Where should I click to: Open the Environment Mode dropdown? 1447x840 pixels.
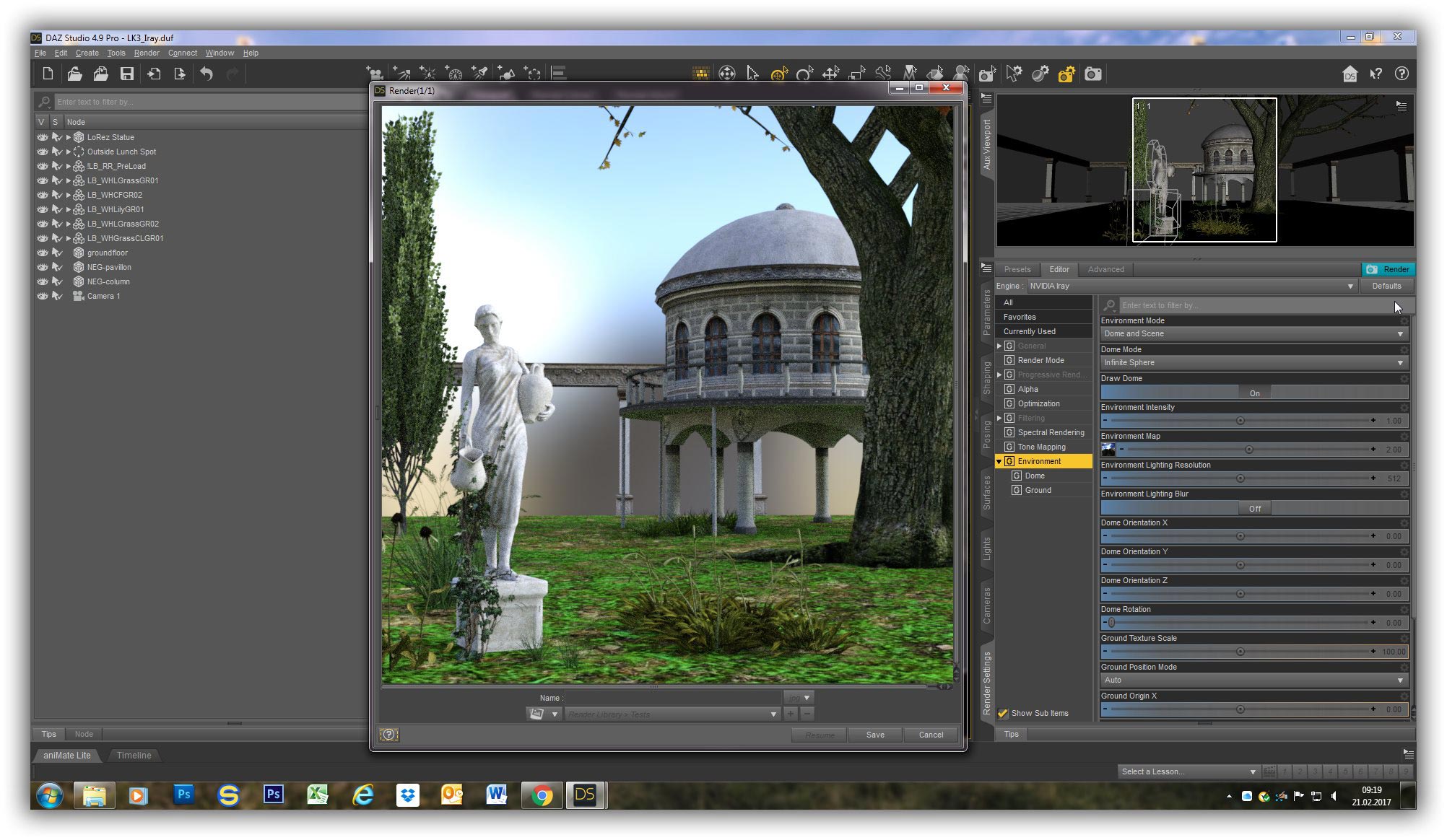point(1253,333)
